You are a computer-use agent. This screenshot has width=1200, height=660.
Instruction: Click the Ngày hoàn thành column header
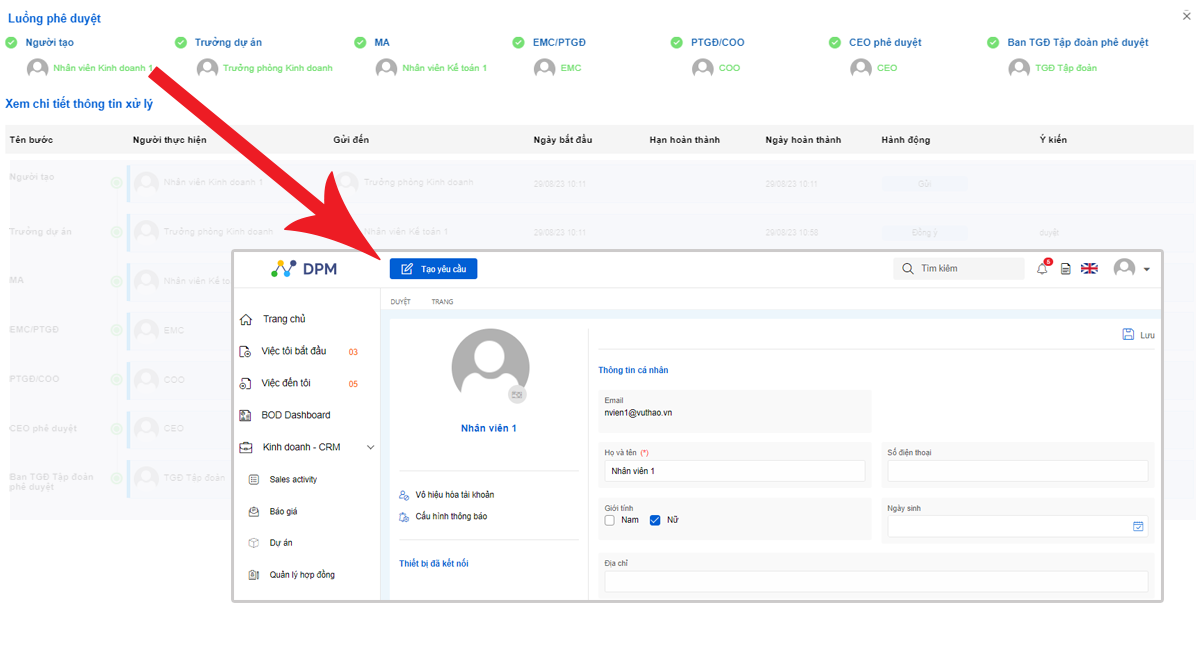coord(803,140)
